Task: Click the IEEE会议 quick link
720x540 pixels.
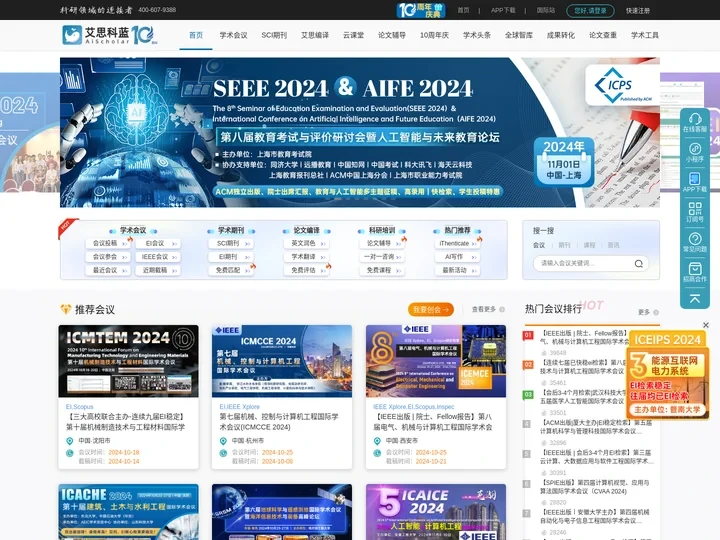Action: (x=158, y=257)
